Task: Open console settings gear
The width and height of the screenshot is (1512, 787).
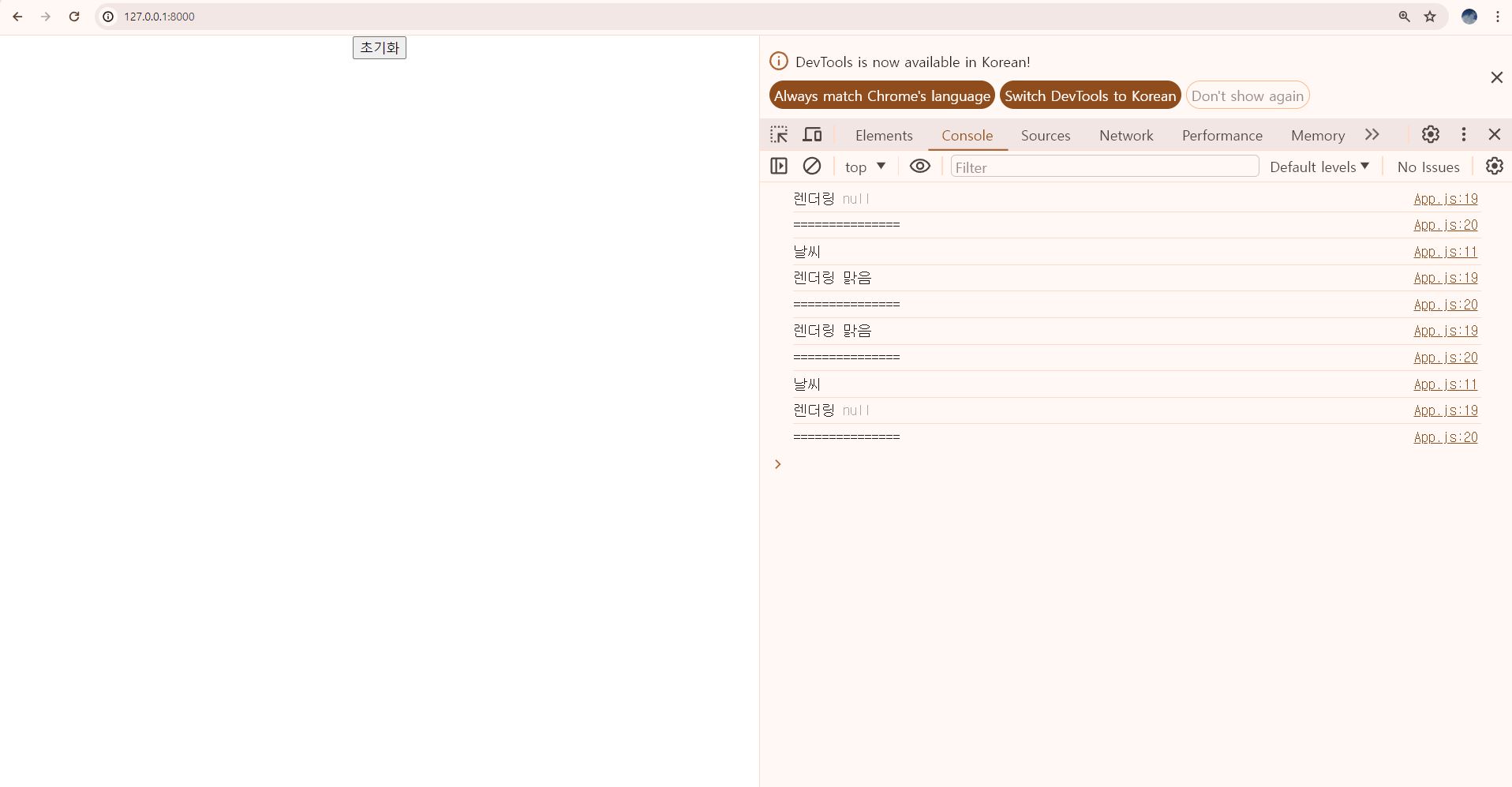Action: 1495,166
